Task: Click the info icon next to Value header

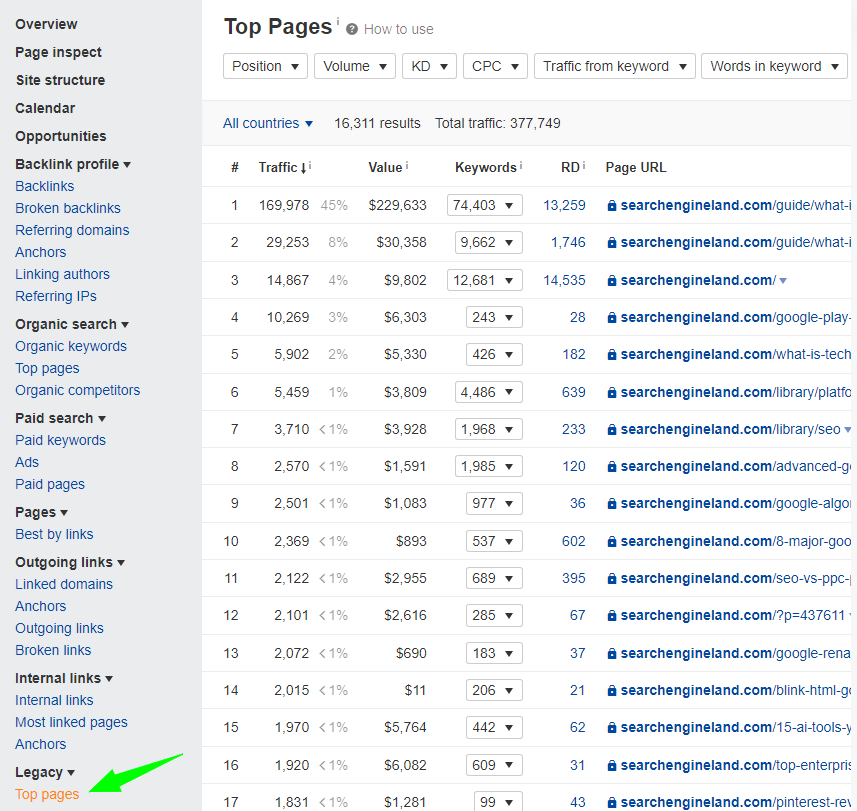Action: point(407,166)
